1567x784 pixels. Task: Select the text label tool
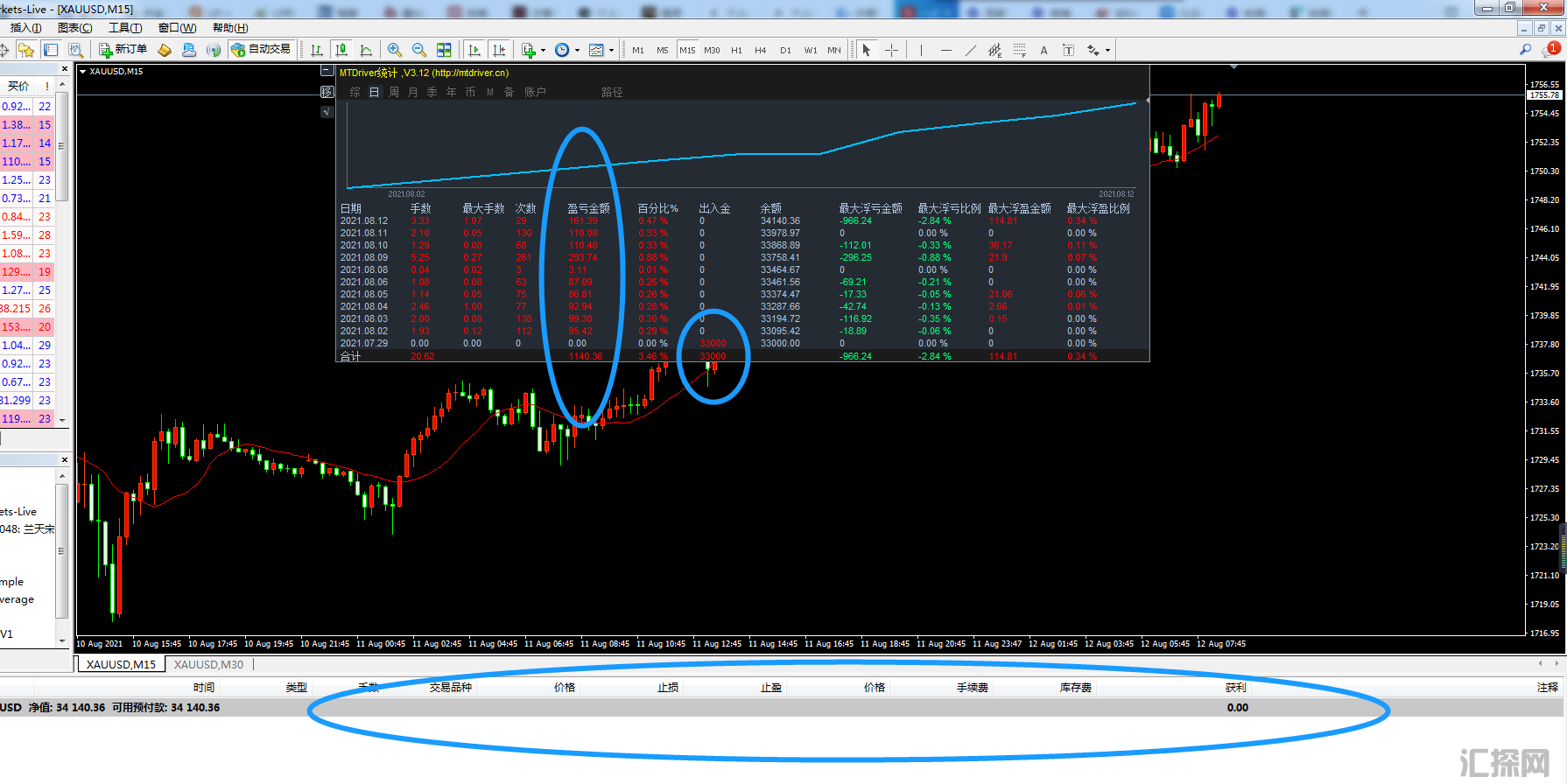pos(1068,50)
